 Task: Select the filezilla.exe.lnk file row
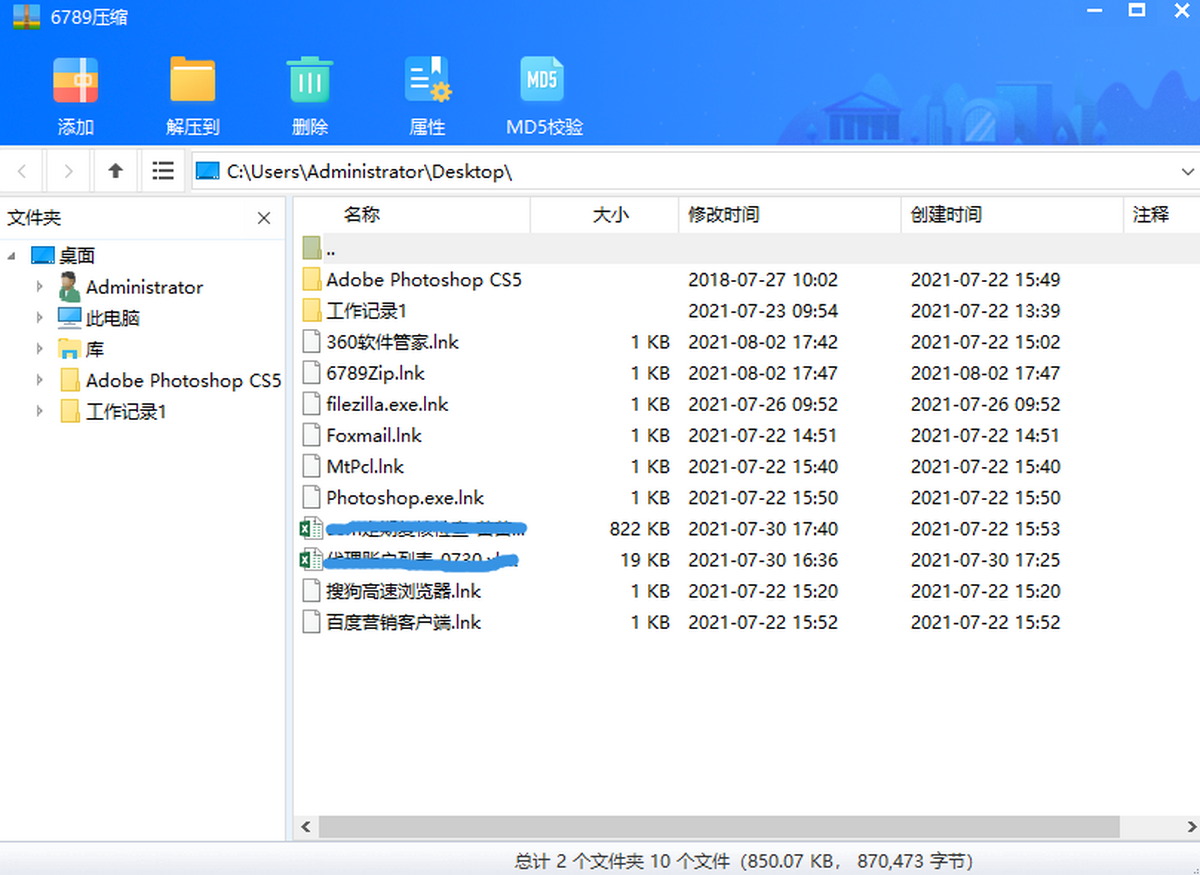[387, 405]
